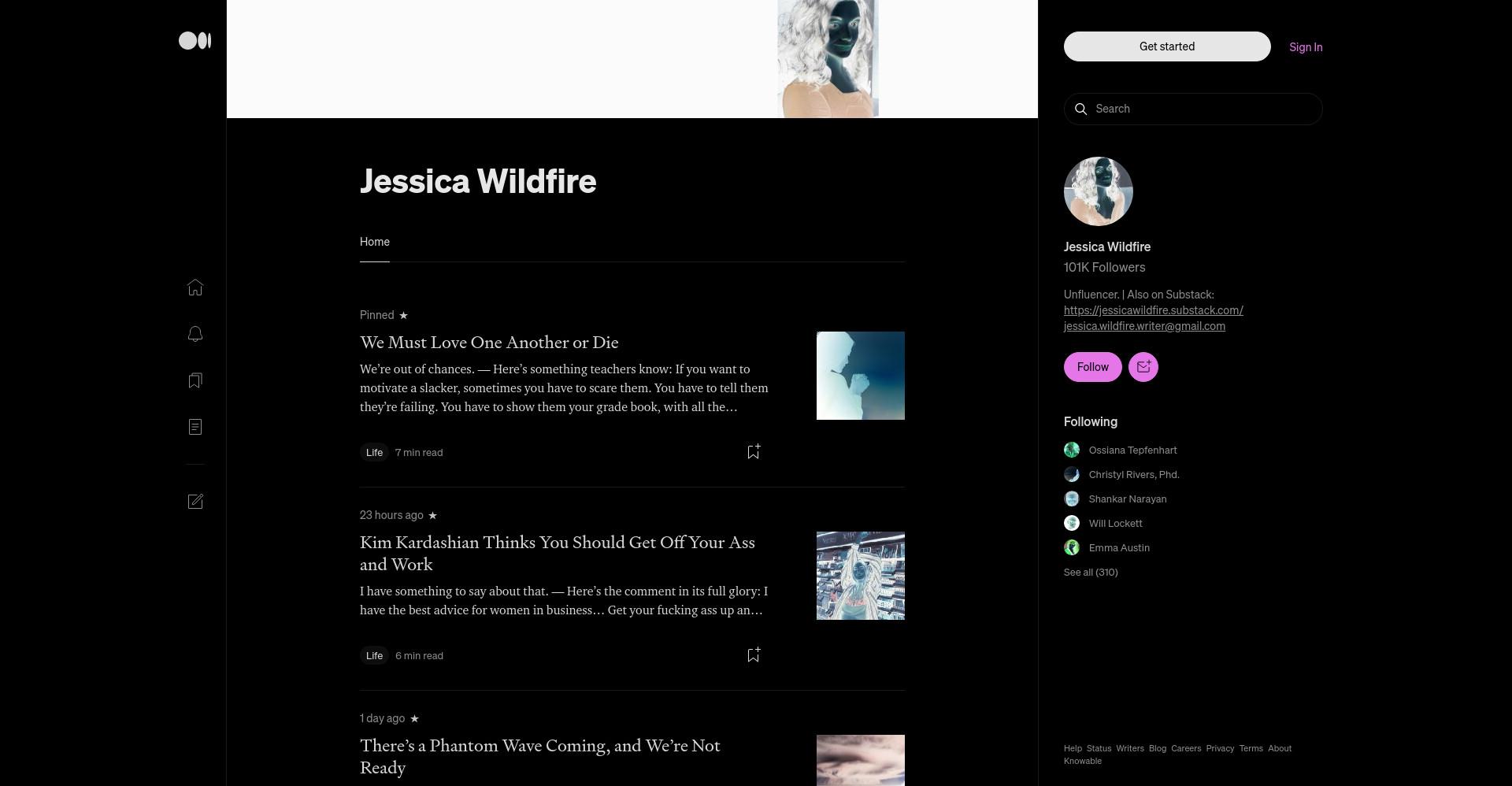Screen dimensions: 1512x786
Task: Save the 'We Must Love One Another' story
Action: 753,451
